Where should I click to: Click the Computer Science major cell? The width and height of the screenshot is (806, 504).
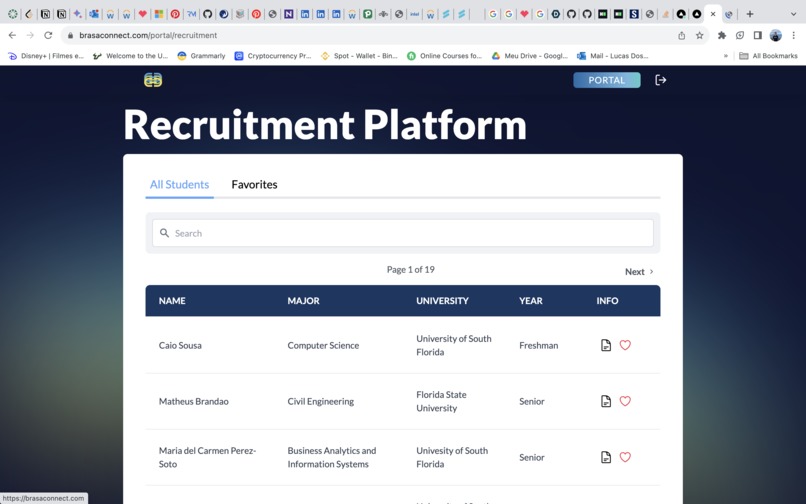tap(323, 345)
